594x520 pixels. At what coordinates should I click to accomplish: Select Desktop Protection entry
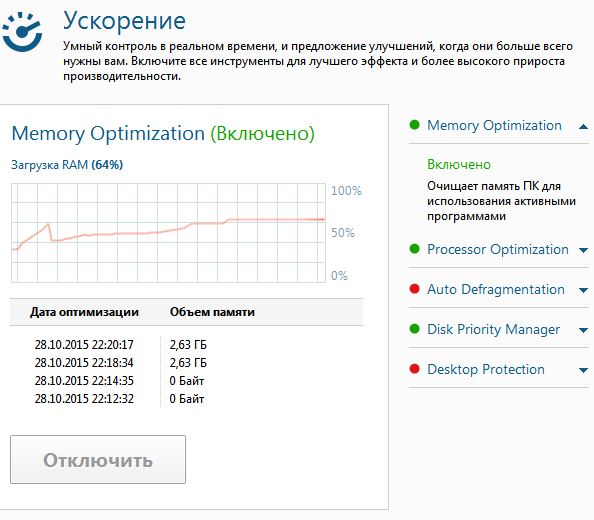click(486, 369)
